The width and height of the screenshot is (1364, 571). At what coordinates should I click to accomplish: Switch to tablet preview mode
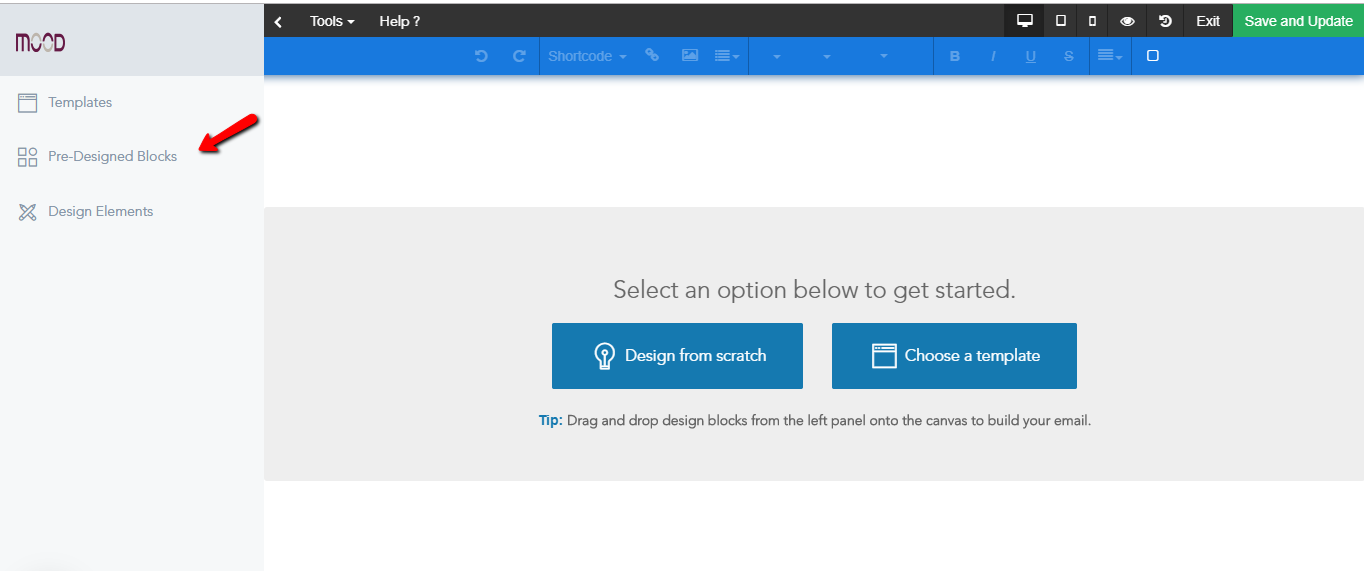(1061, 21)
